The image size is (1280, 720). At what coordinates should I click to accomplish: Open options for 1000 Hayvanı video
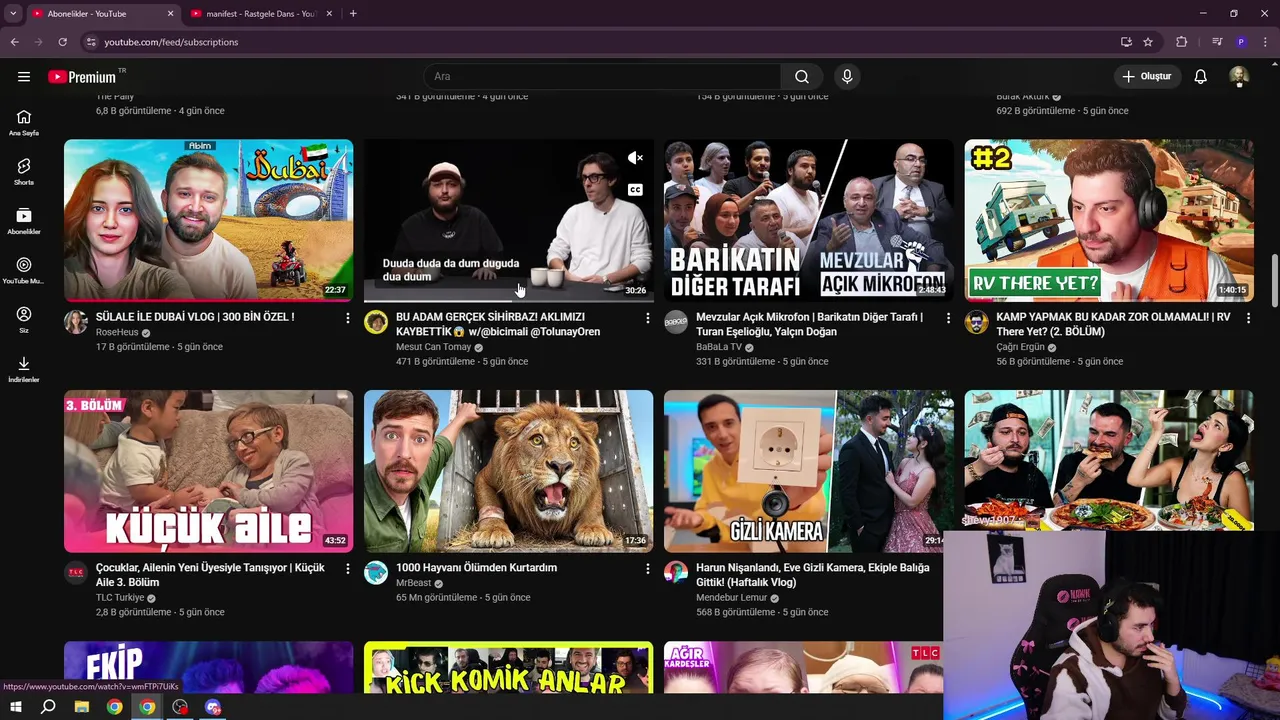[x=648, y=569]
